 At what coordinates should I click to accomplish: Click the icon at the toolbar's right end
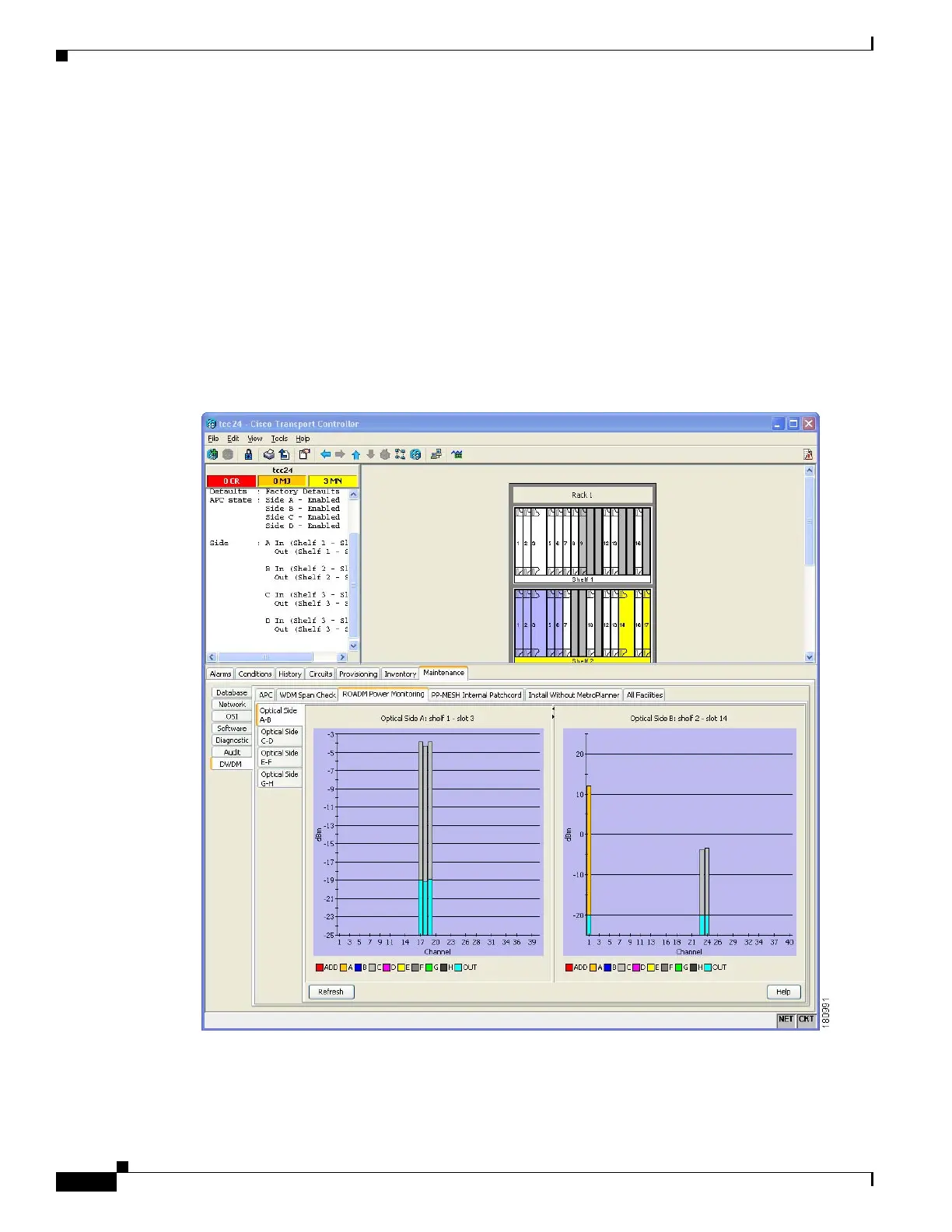point(808,454)
